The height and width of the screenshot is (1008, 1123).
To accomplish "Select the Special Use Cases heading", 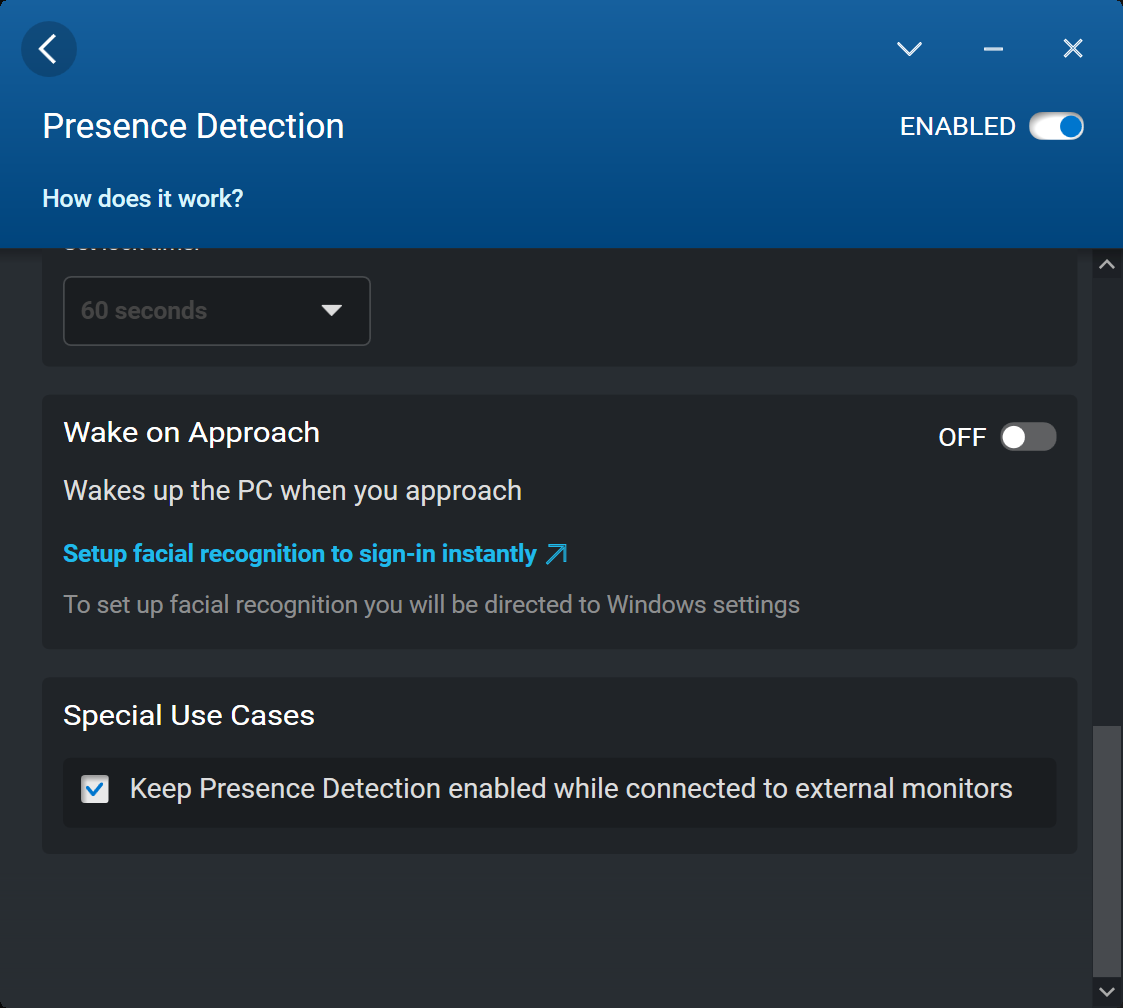I will point(189,716).
